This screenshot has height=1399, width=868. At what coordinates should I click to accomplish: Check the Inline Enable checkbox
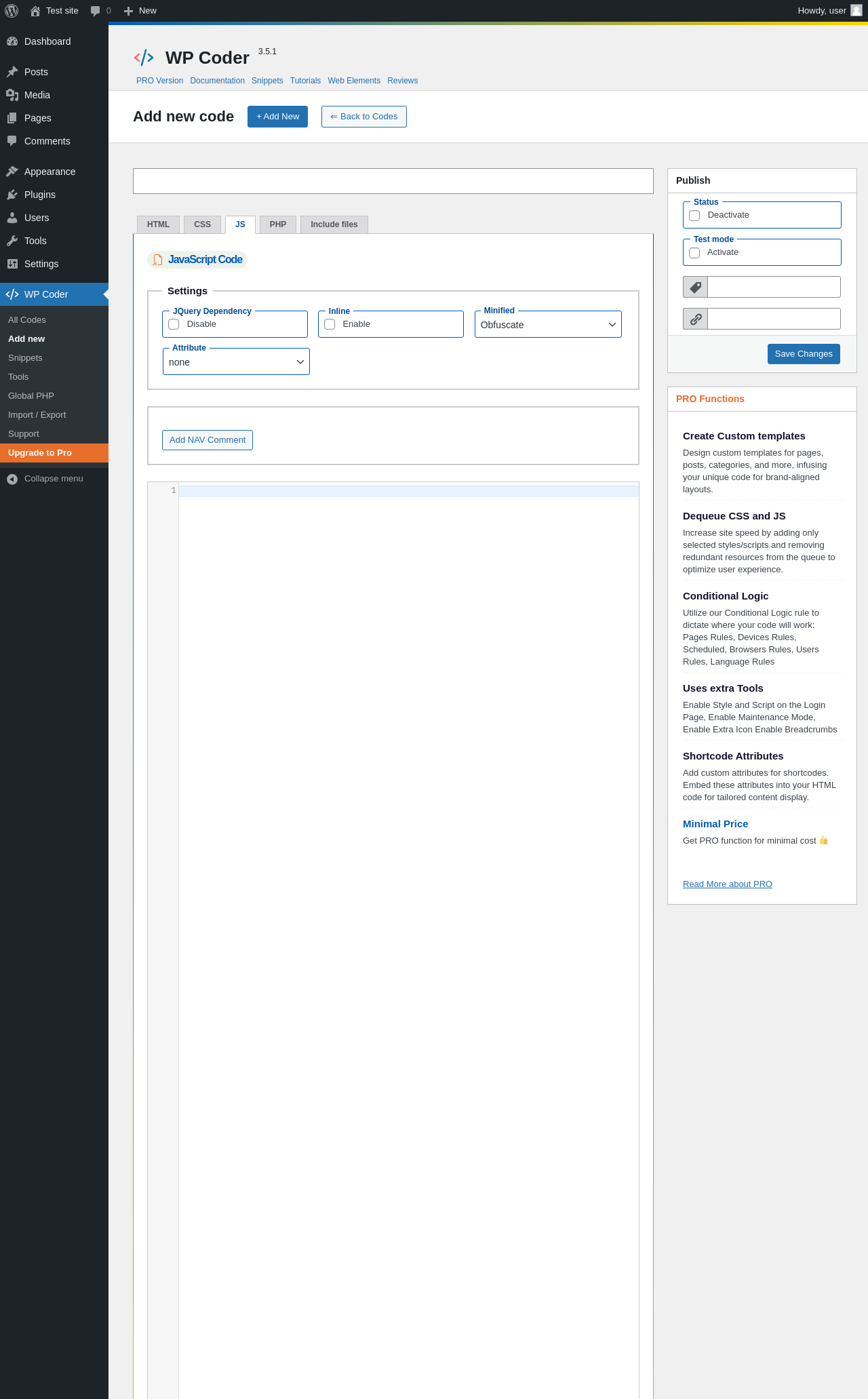(330, 324)
